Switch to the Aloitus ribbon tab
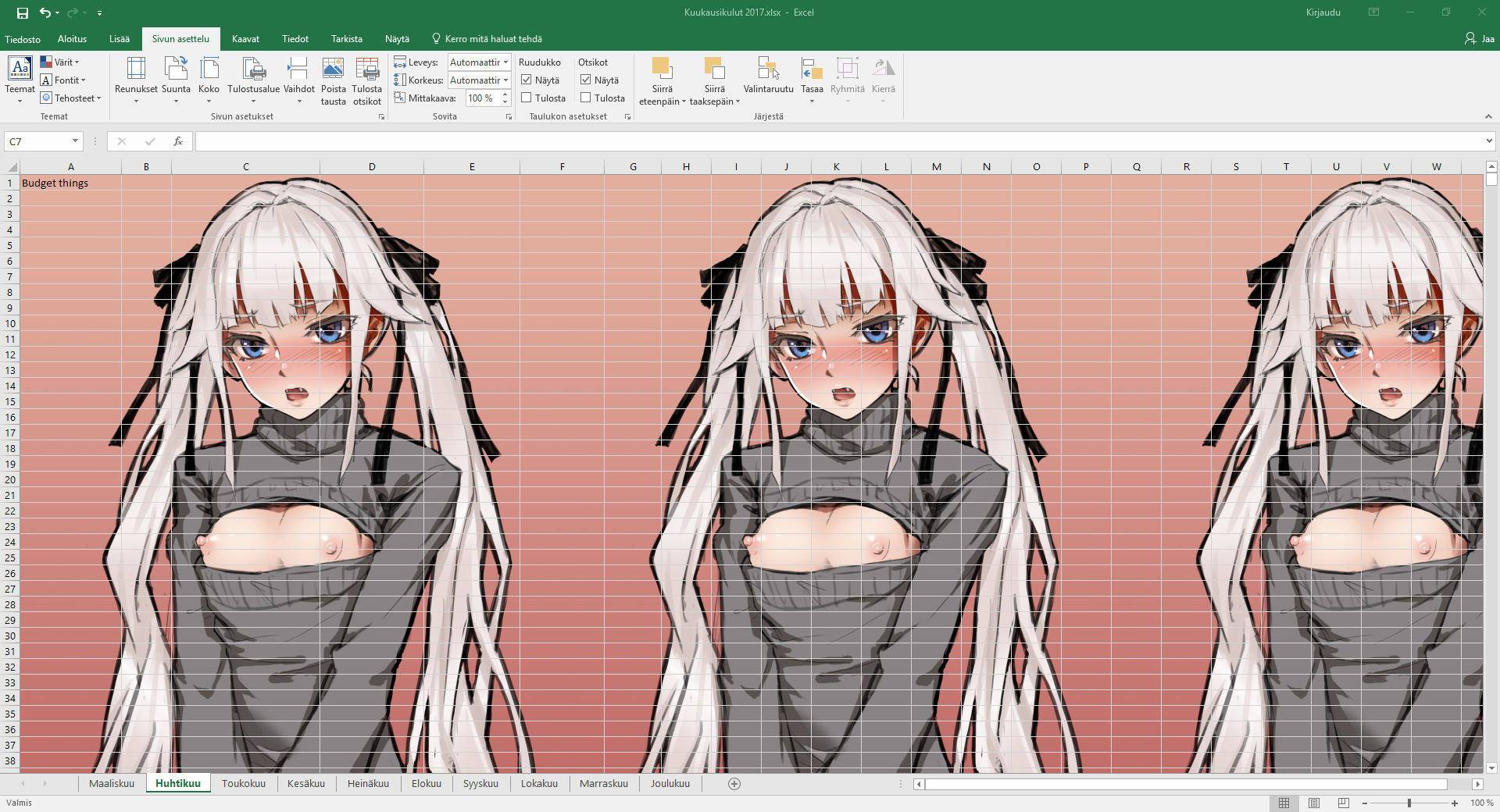 click(72, 39)
